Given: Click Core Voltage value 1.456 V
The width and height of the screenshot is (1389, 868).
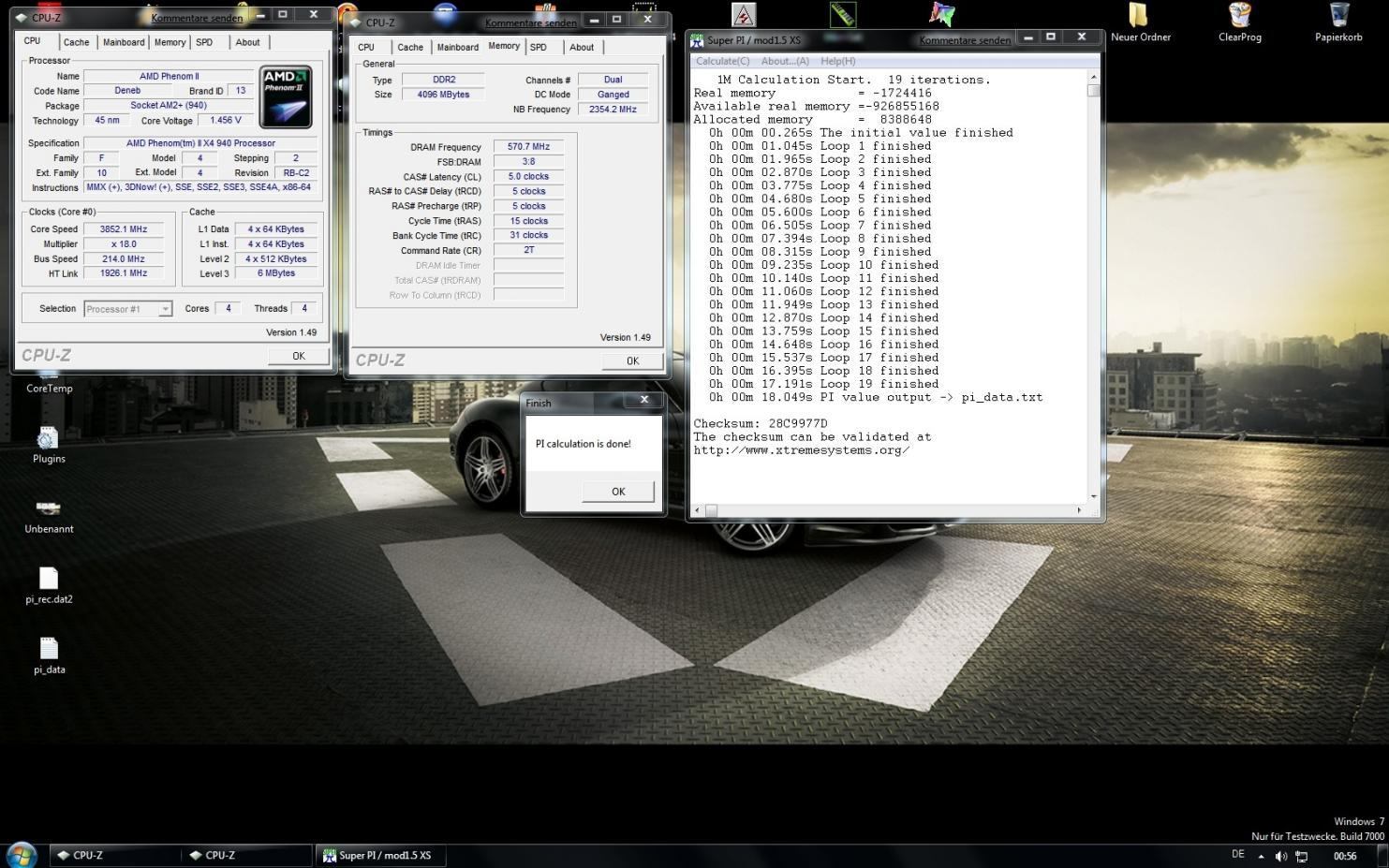Looking at the screenshot, I should coord(226,120).
